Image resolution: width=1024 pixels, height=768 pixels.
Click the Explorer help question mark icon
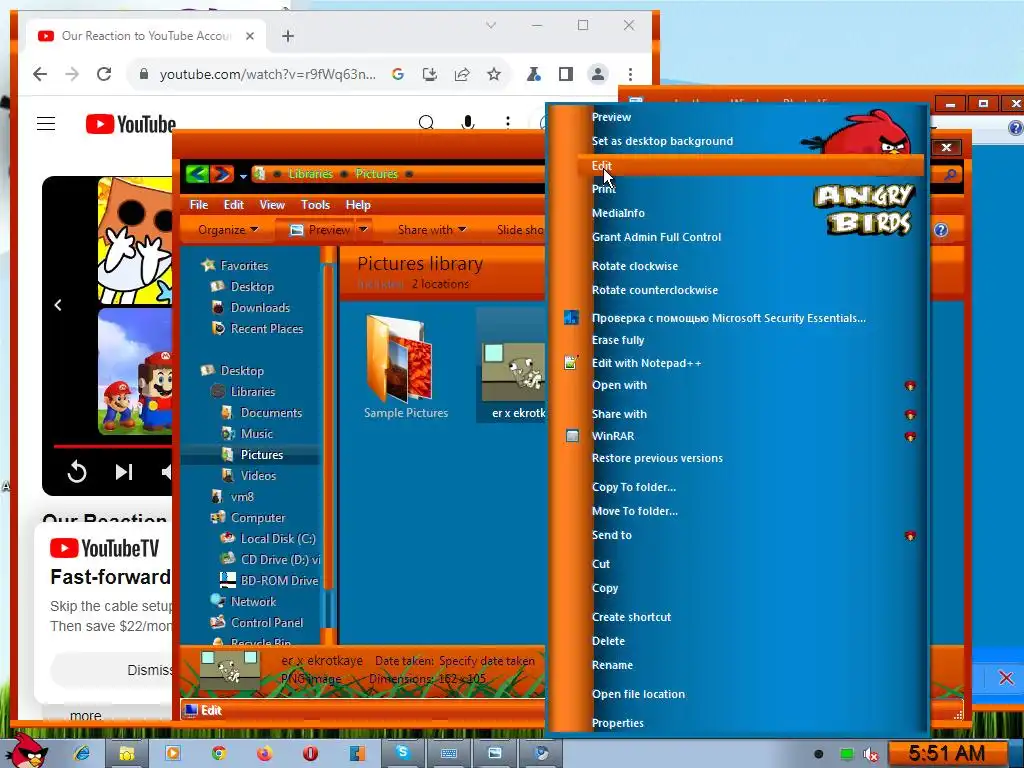(x=940, y=230)
